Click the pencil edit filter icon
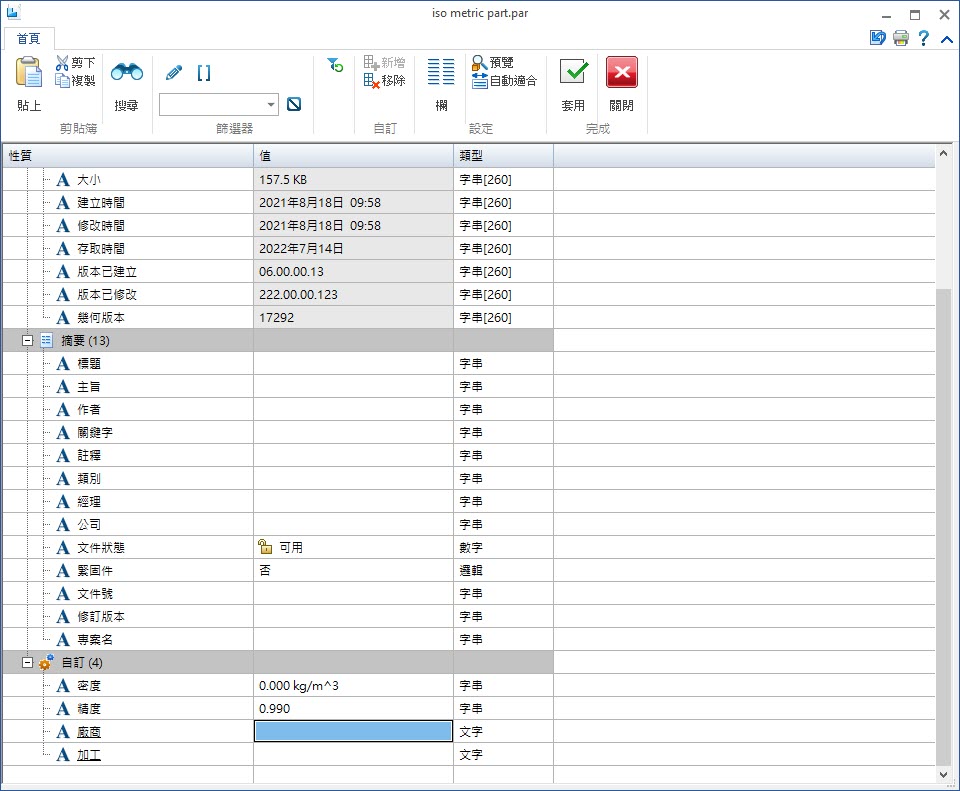Image resolution: width=960 pixels, height=791 pixels. 174,73
